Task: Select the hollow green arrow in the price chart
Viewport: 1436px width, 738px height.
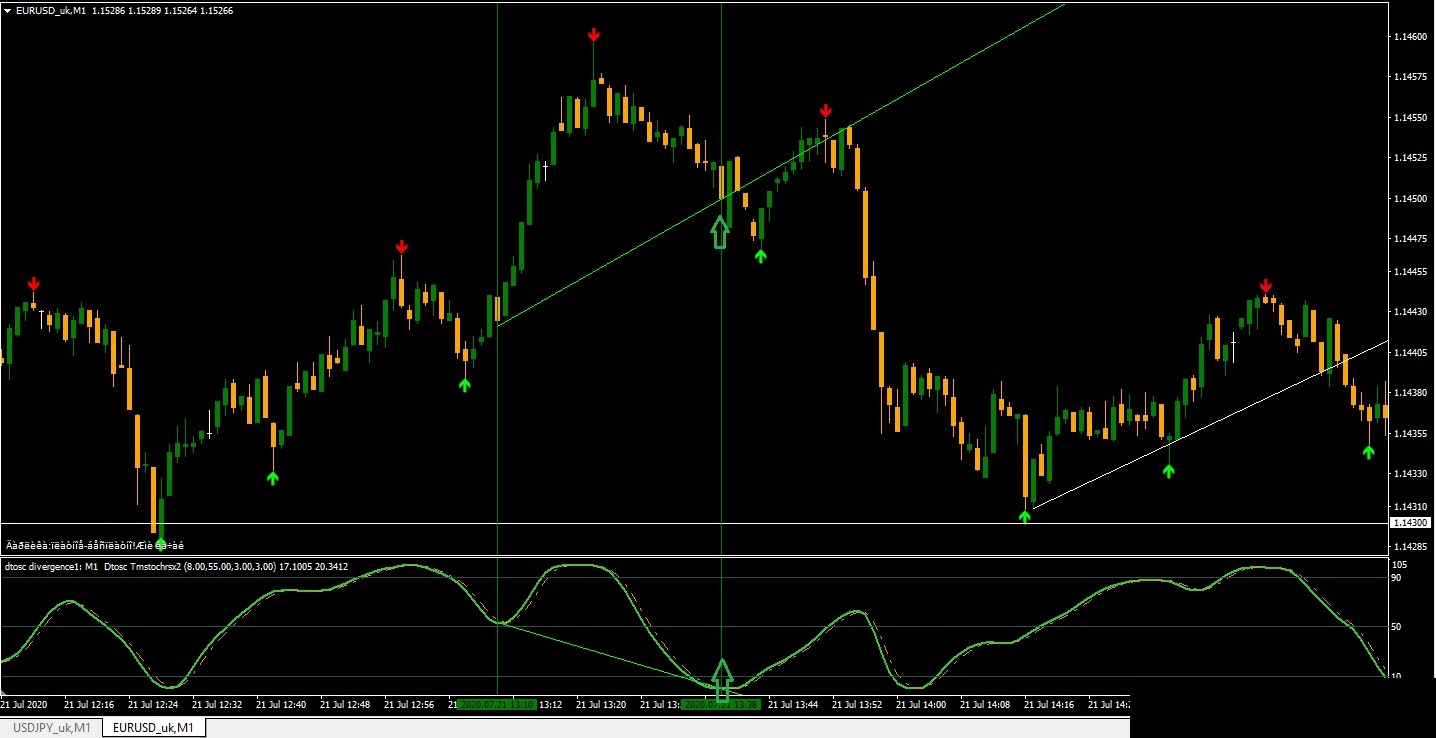Action: pyautogui.click(x=720, y=233)
